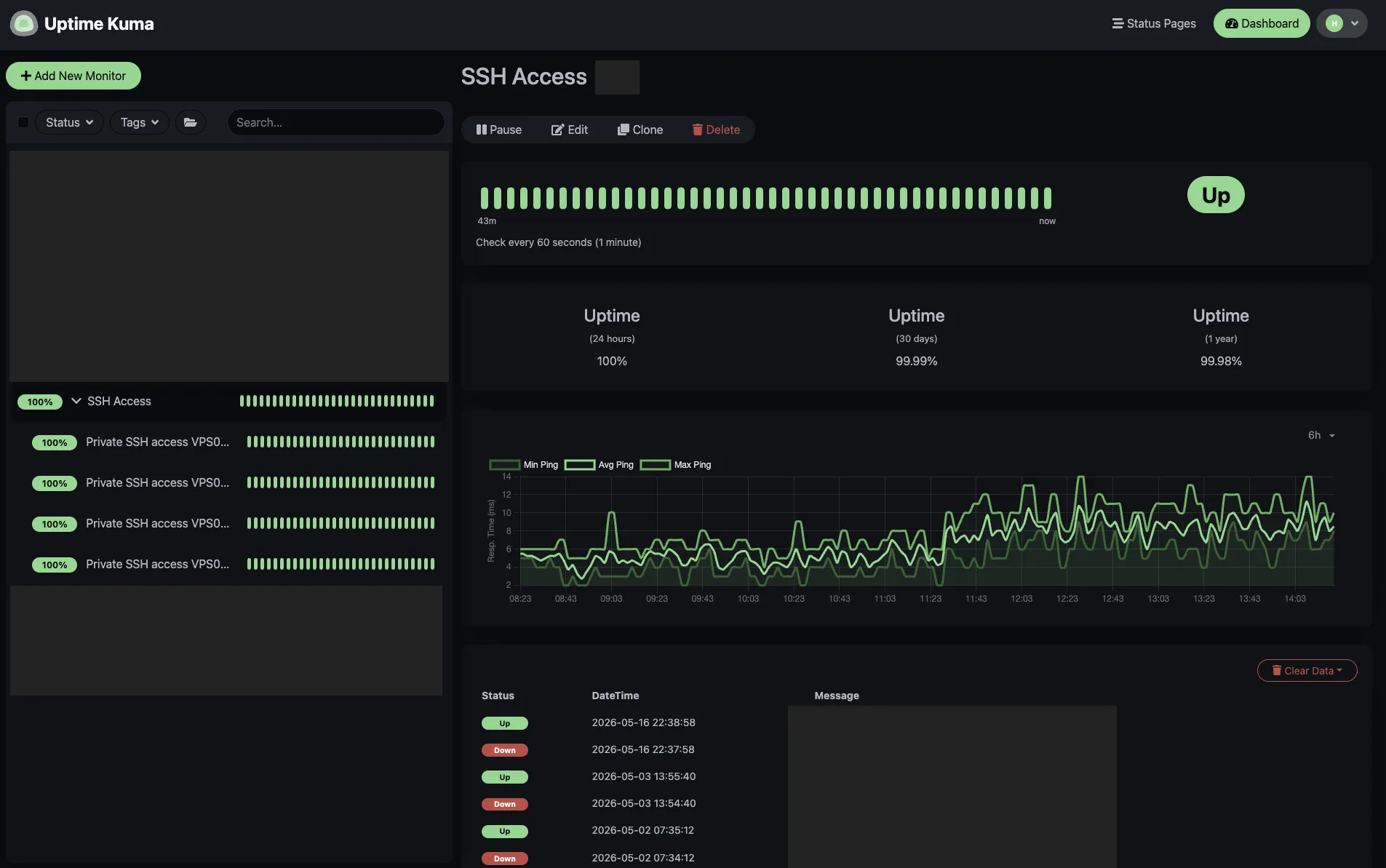Click Down badge at 2026-05-02 07:34:12
The height and width of the screenshot is (868, 1386).
point(505,859)
